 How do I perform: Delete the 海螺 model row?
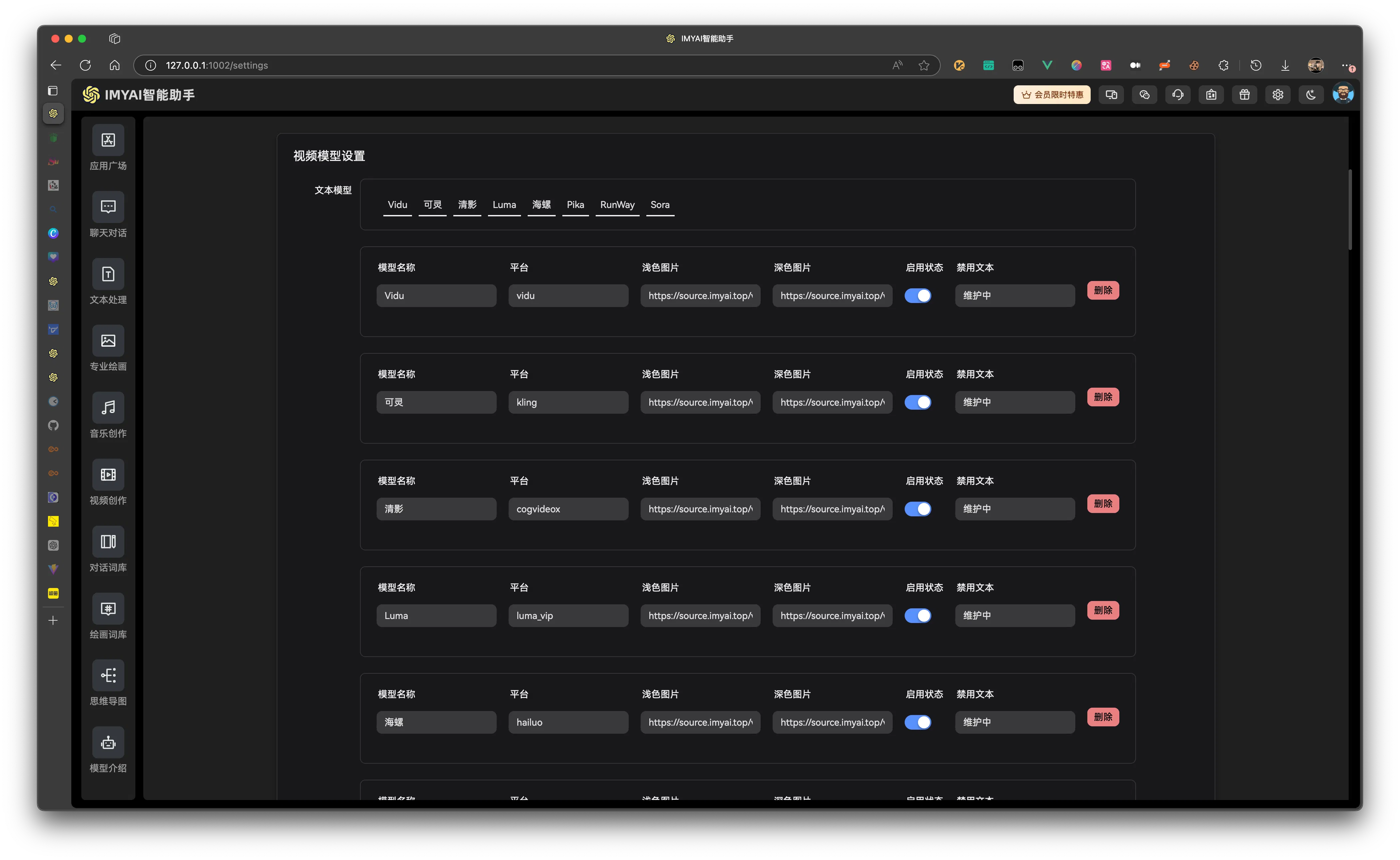click(x=1103, y=717)
